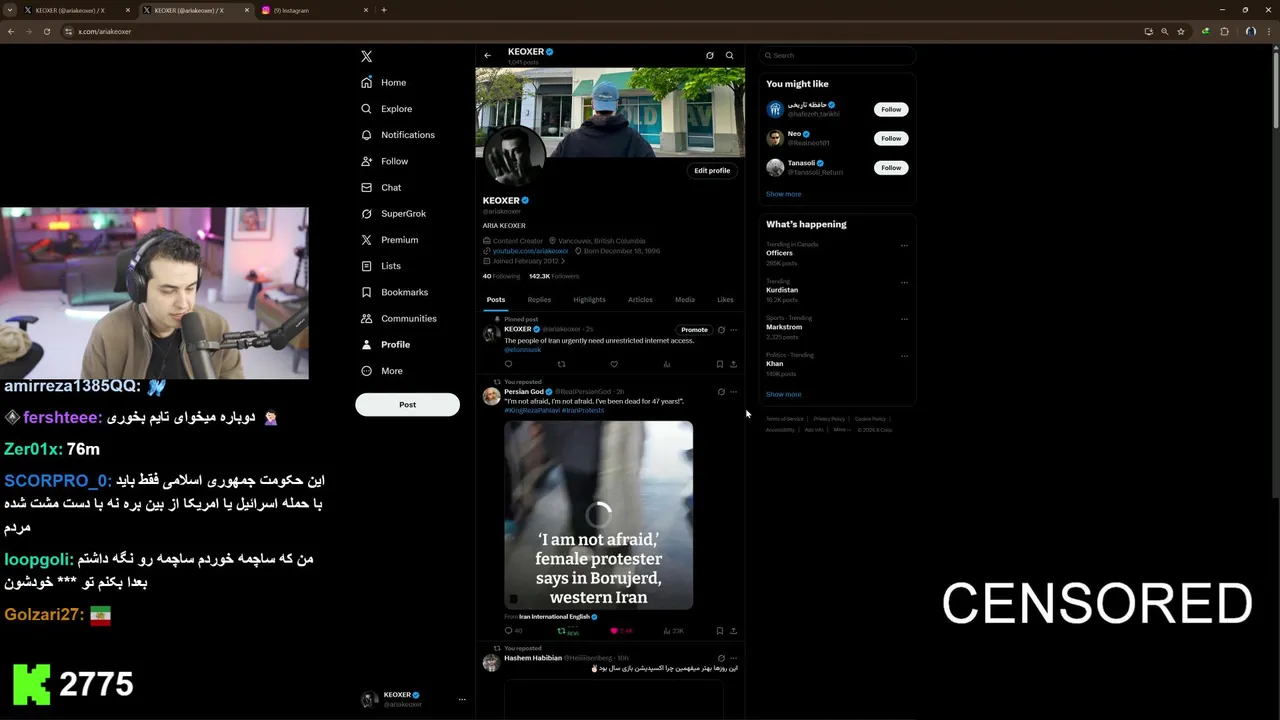1280x720 pixels.
Task: Switch to the Articles tab
Action: (x=640, y=300)
